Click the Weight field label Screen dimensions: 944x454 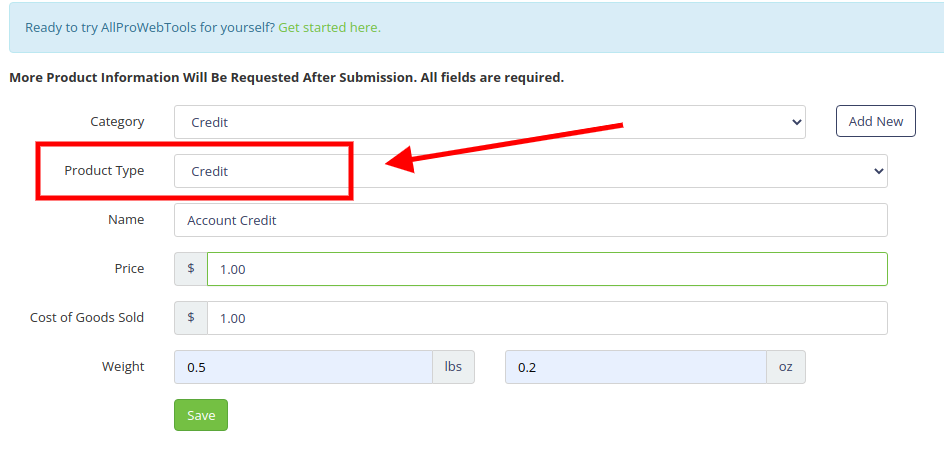(x=123, y=367)
